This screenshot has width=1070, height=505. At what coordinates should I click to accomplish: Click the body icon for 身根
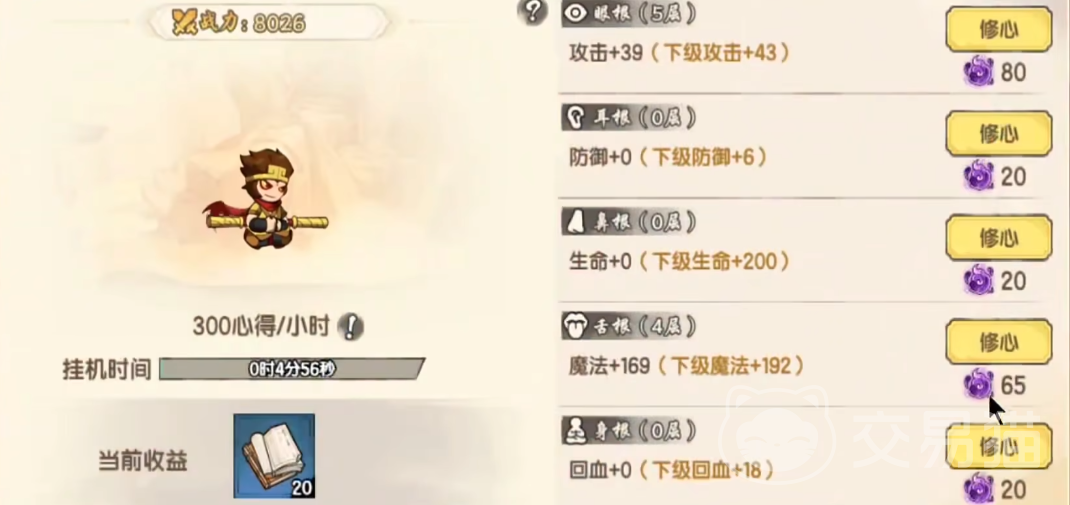[x=575, y=430]
